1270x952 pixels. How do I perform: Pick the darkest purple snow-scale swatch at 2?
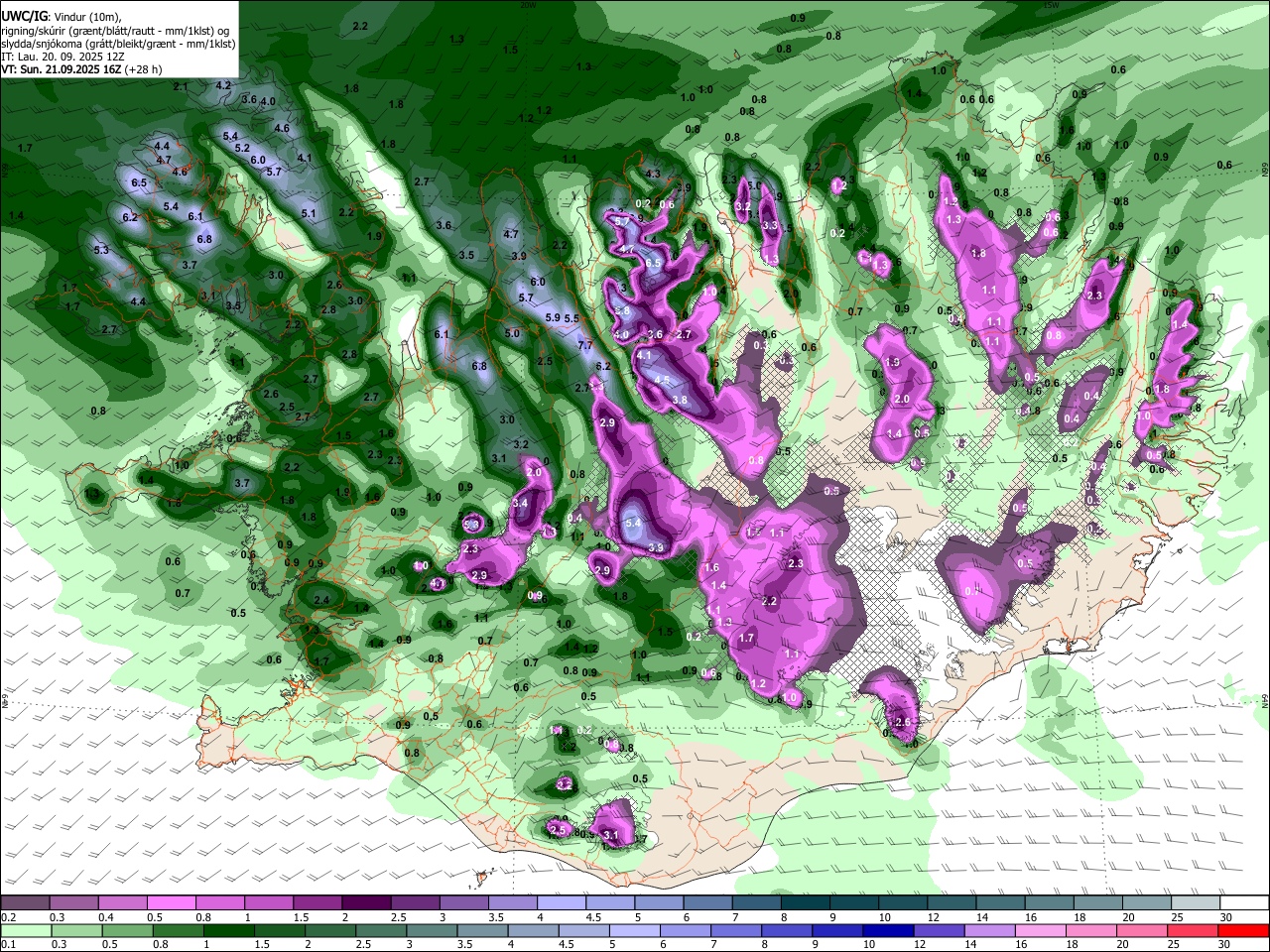click(365, 903)
